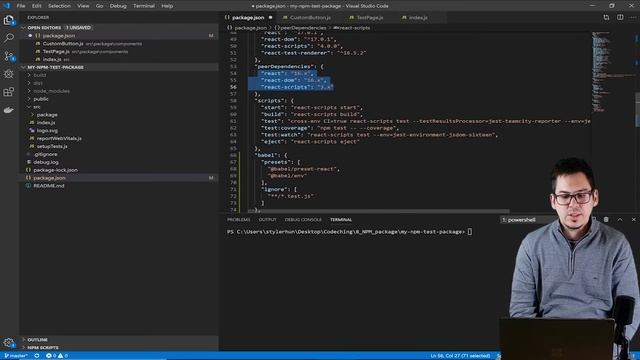The width and height of the screenshot is (640, 360).
Task: Click Open Changes icon in editor toolbar
Action: [x=606, y=18]
